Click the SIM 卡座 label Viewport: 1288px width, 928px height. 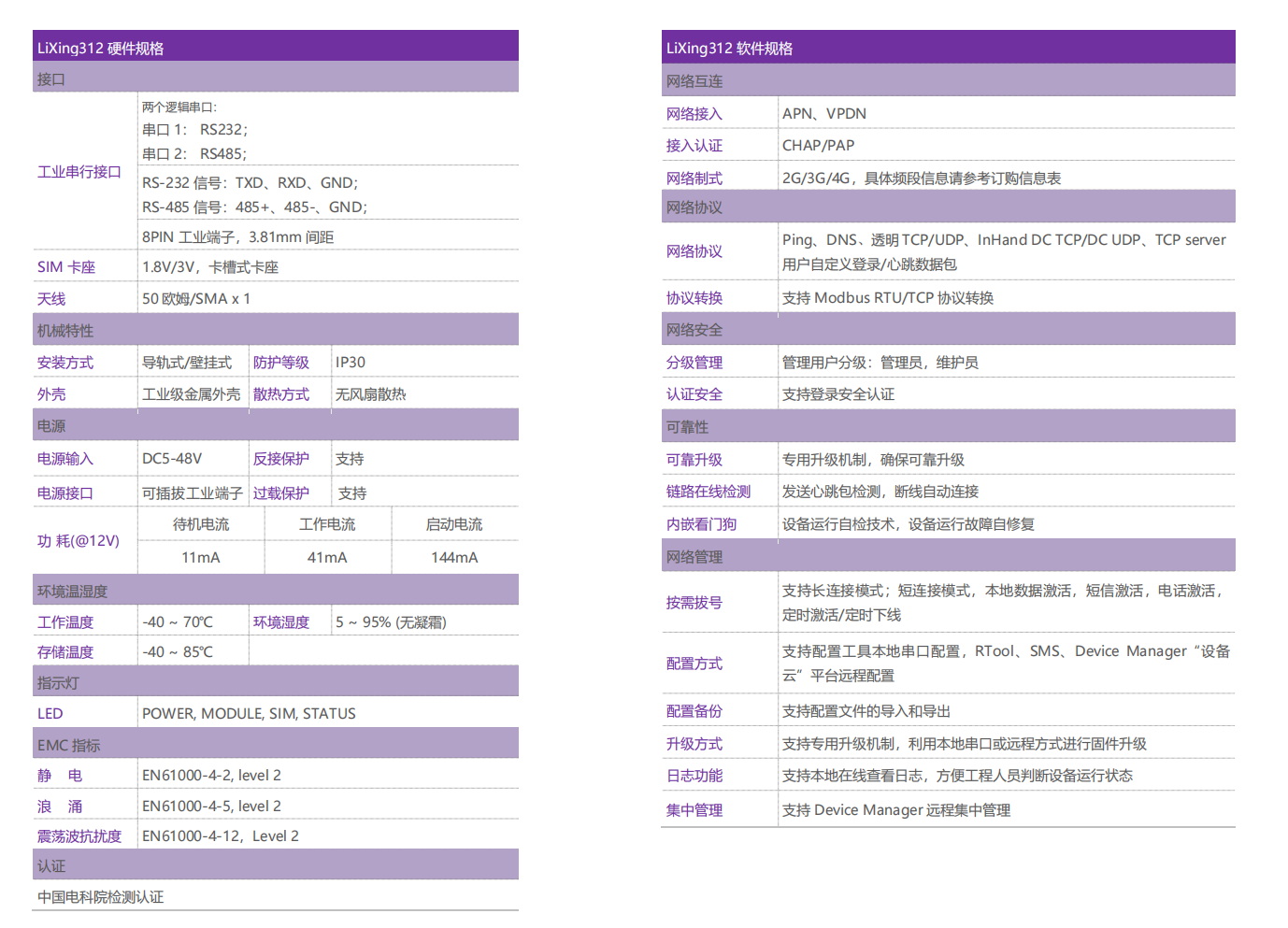coord(66,267)
